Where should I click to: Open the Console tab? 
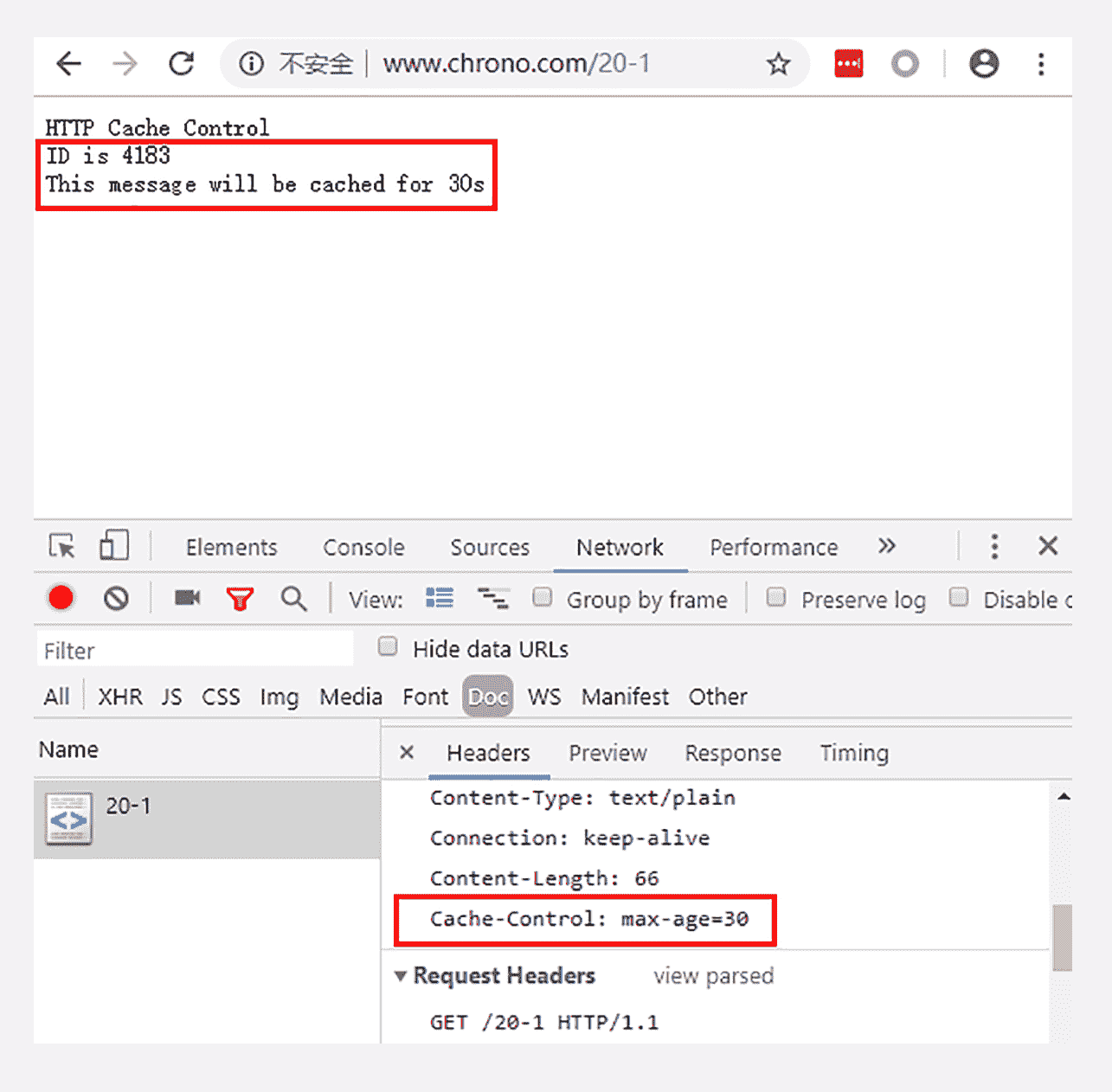tap(363, 548)
